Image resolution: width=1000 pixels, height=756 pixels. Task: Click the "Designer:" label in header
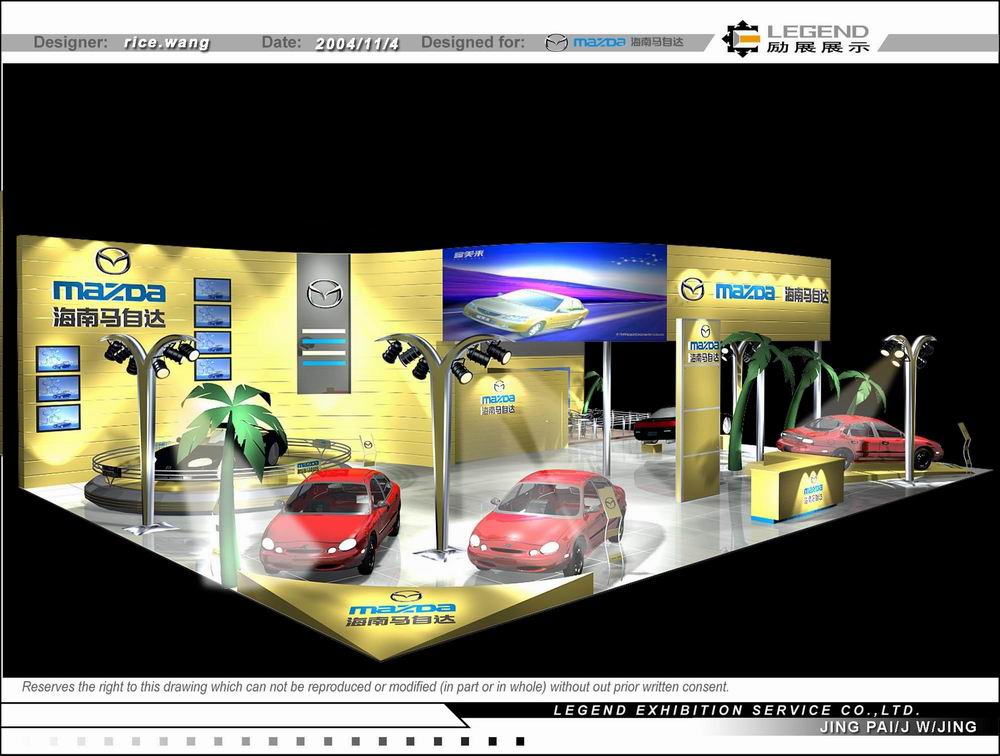tap(71, 42)
